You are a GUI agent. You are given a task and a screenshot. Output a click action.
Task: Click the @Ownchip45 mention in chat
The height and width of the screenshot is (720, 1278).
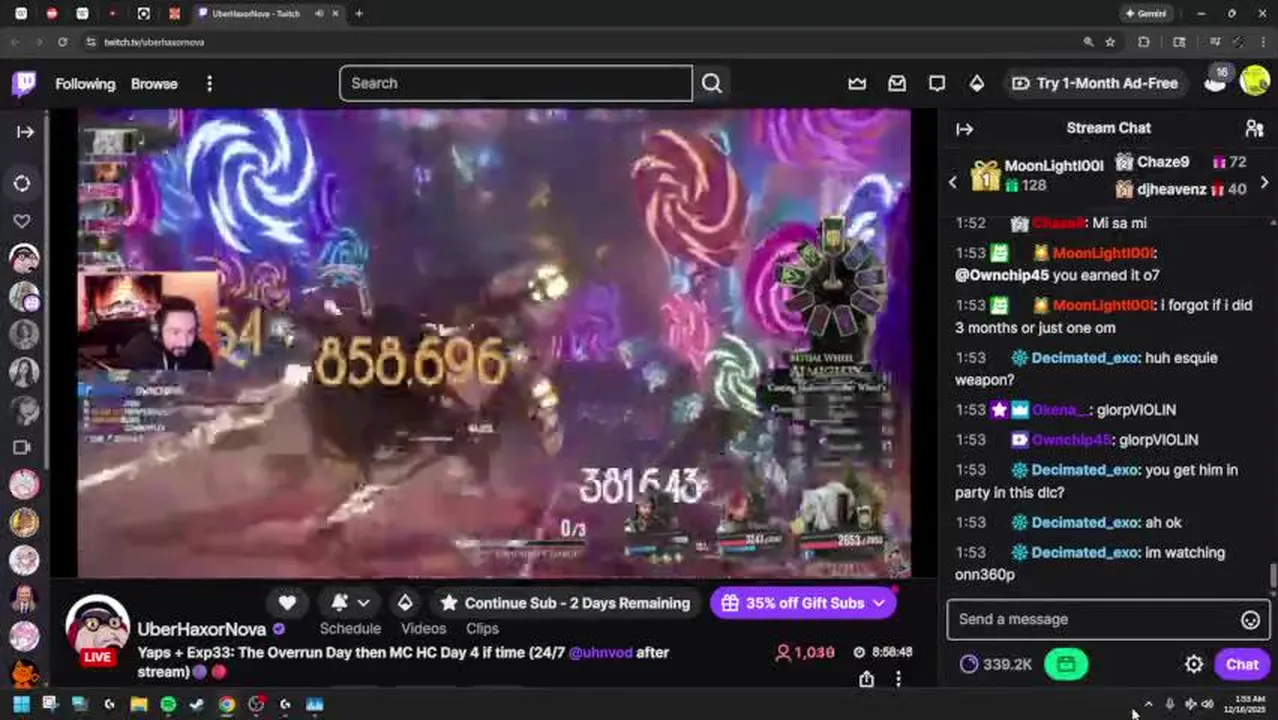pyautogui.click(x=1001, y=275)
